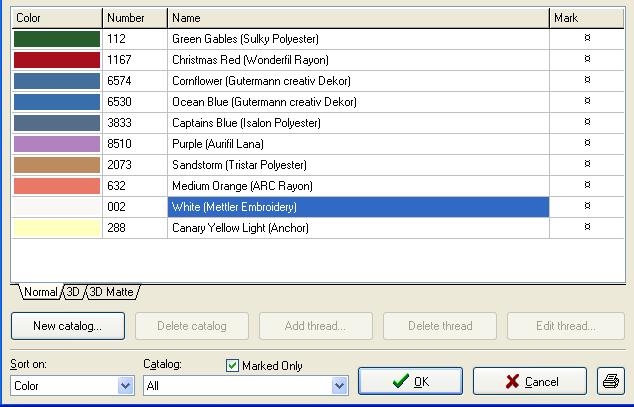This screenshot has height=407, width=634.
Task: Sort by the Number column header
Action: tap(135, 18)
